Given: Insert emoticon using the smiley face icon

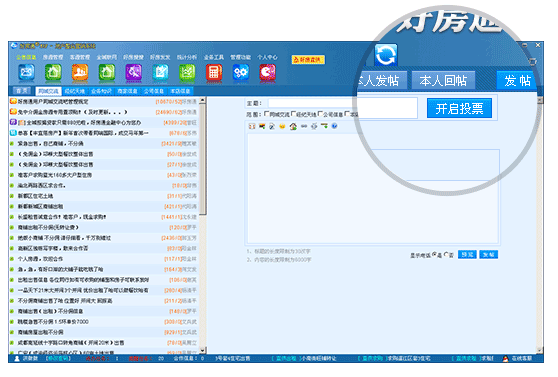Looking at the screenshot, I should click(282, 126).
